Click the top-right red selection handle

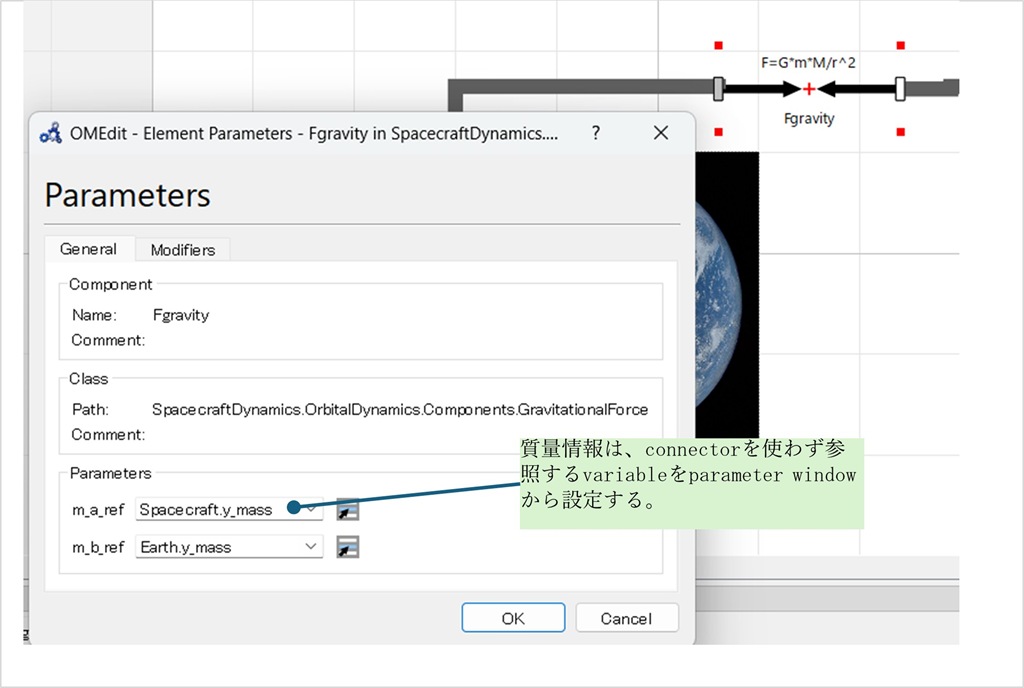[x=900, y=45]
